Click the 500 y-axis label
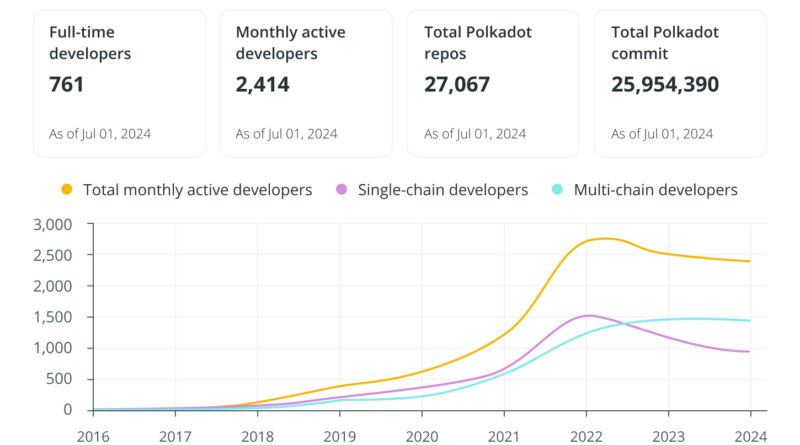800x445 pixels. tap(59, 379)
